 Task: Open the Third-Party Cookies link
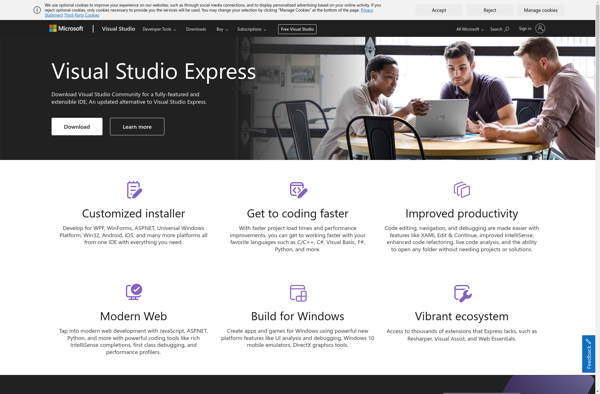[x=82, y=15]
